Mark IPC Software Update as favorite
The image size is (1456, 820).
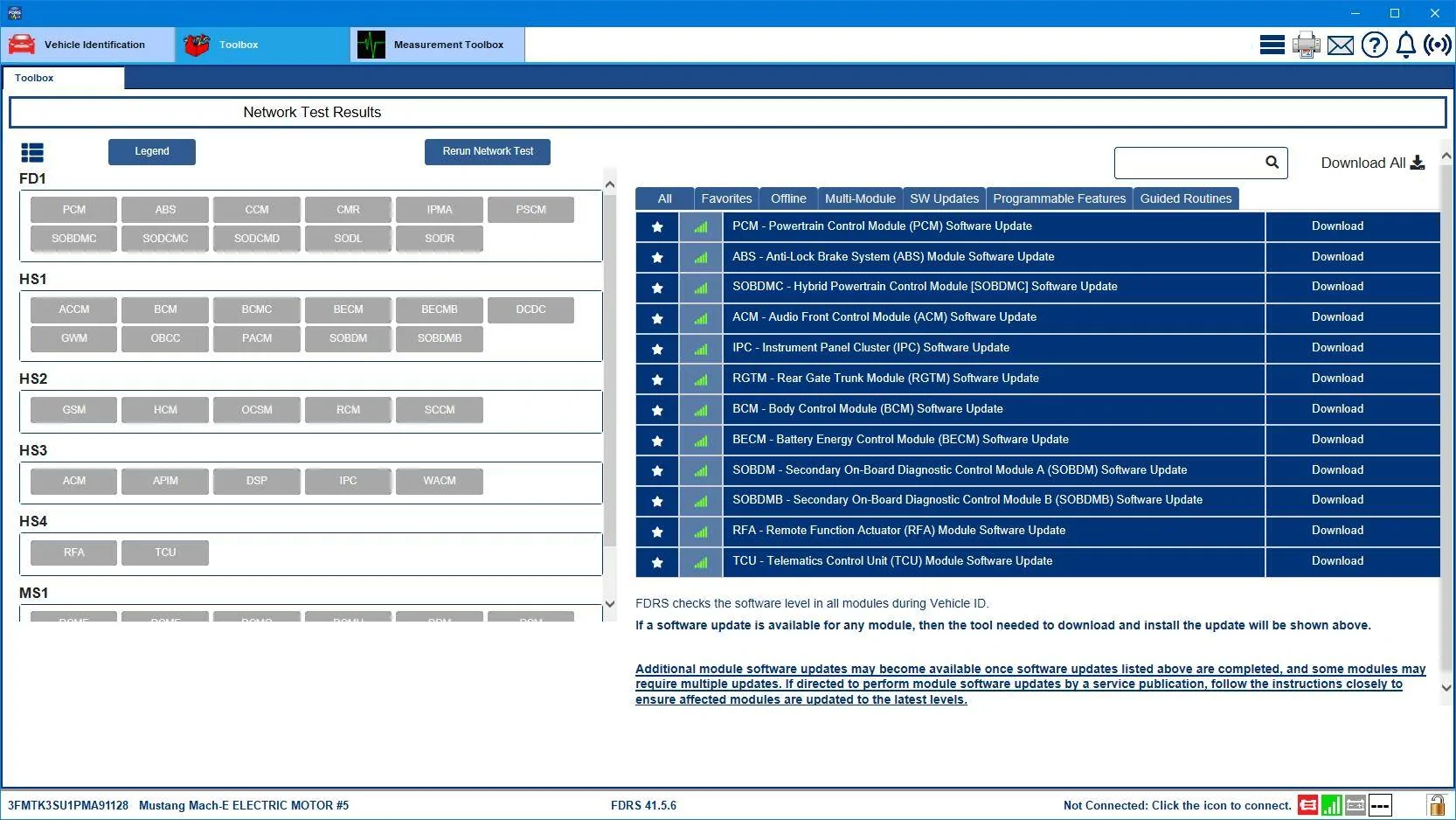[657, 349]
